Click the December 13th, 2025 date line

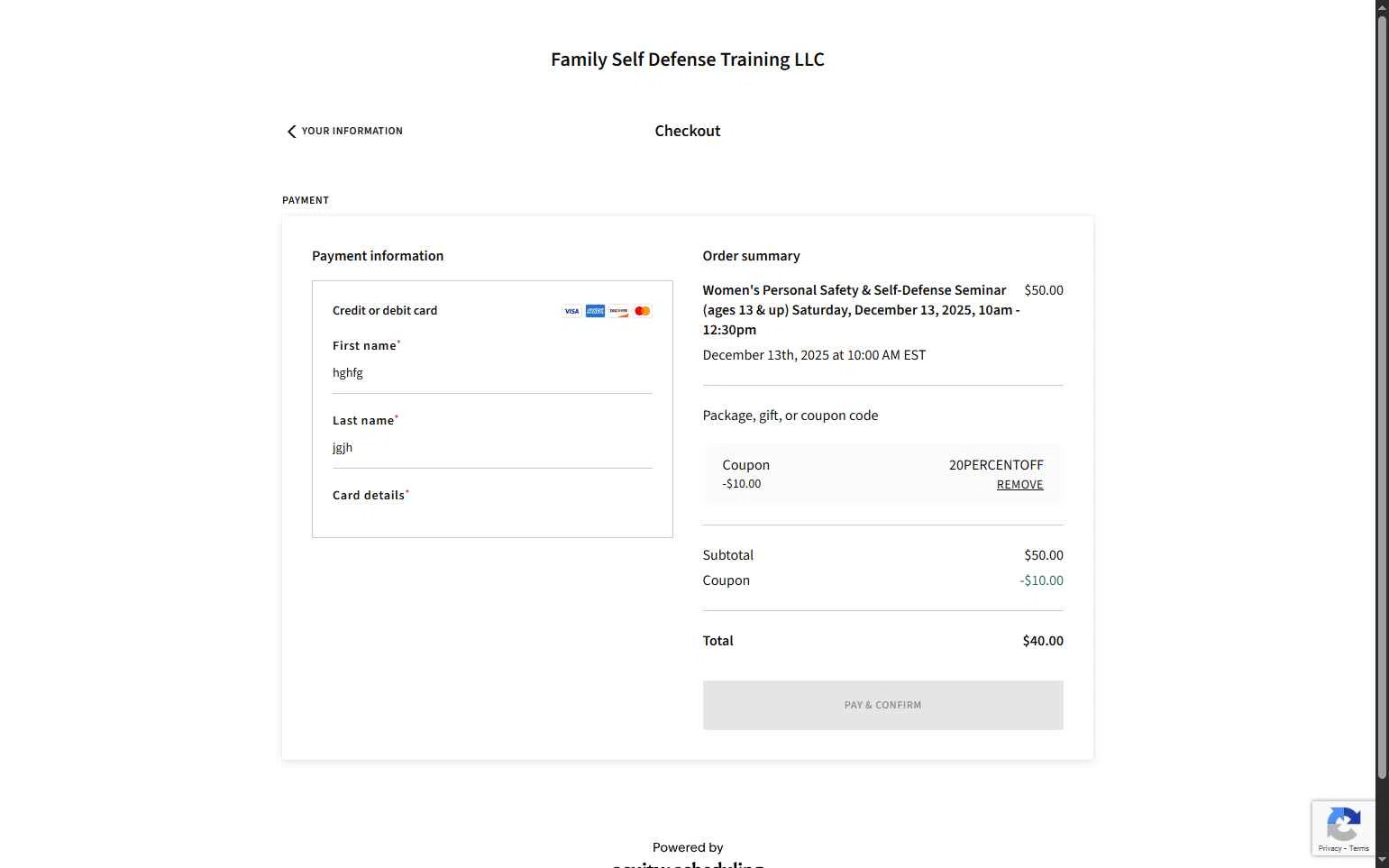pyautogui.click(x=814, y=355)
